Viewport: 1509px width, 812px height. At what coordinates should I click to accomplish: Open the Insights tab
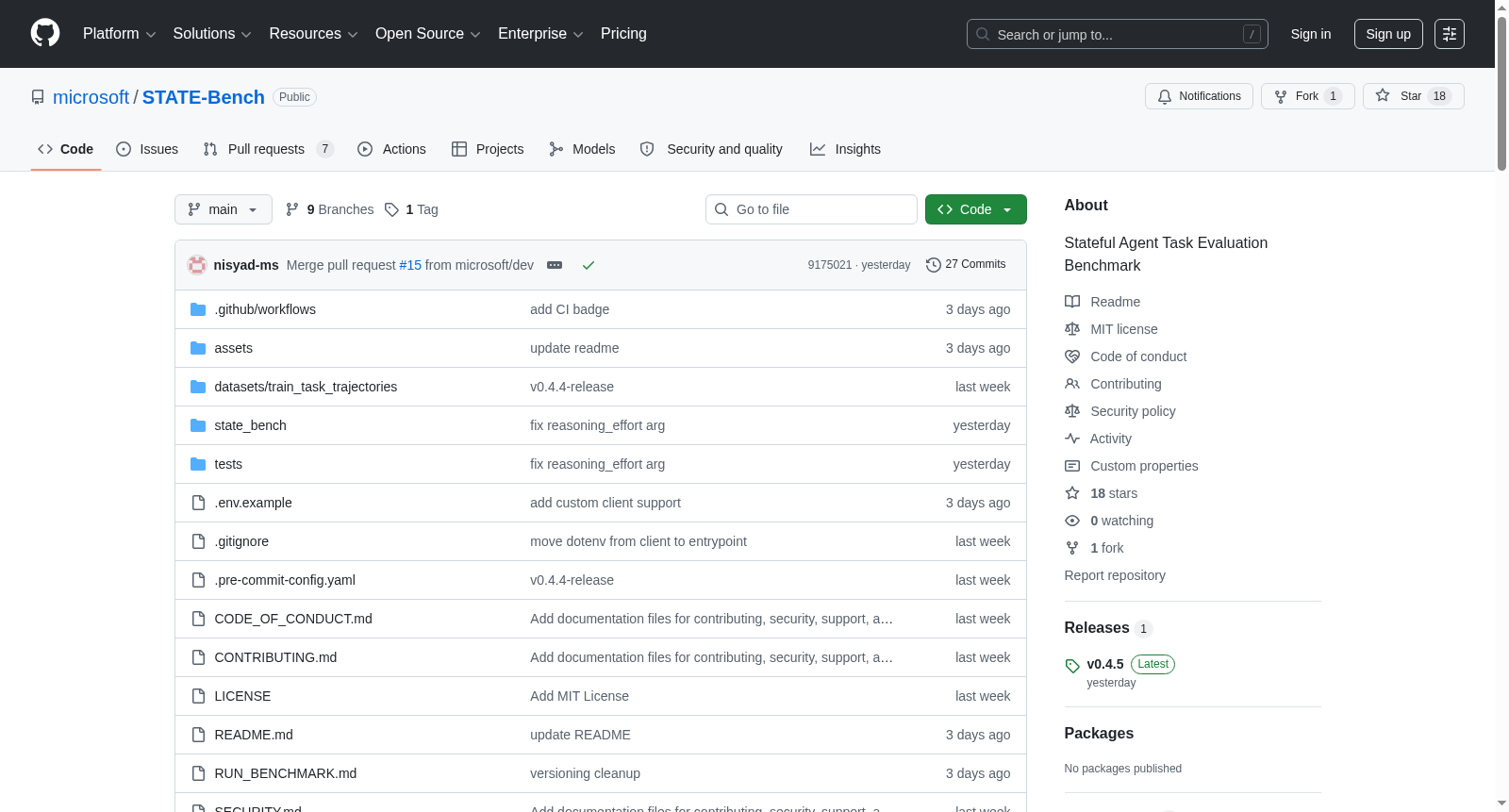tap(845, 149)
